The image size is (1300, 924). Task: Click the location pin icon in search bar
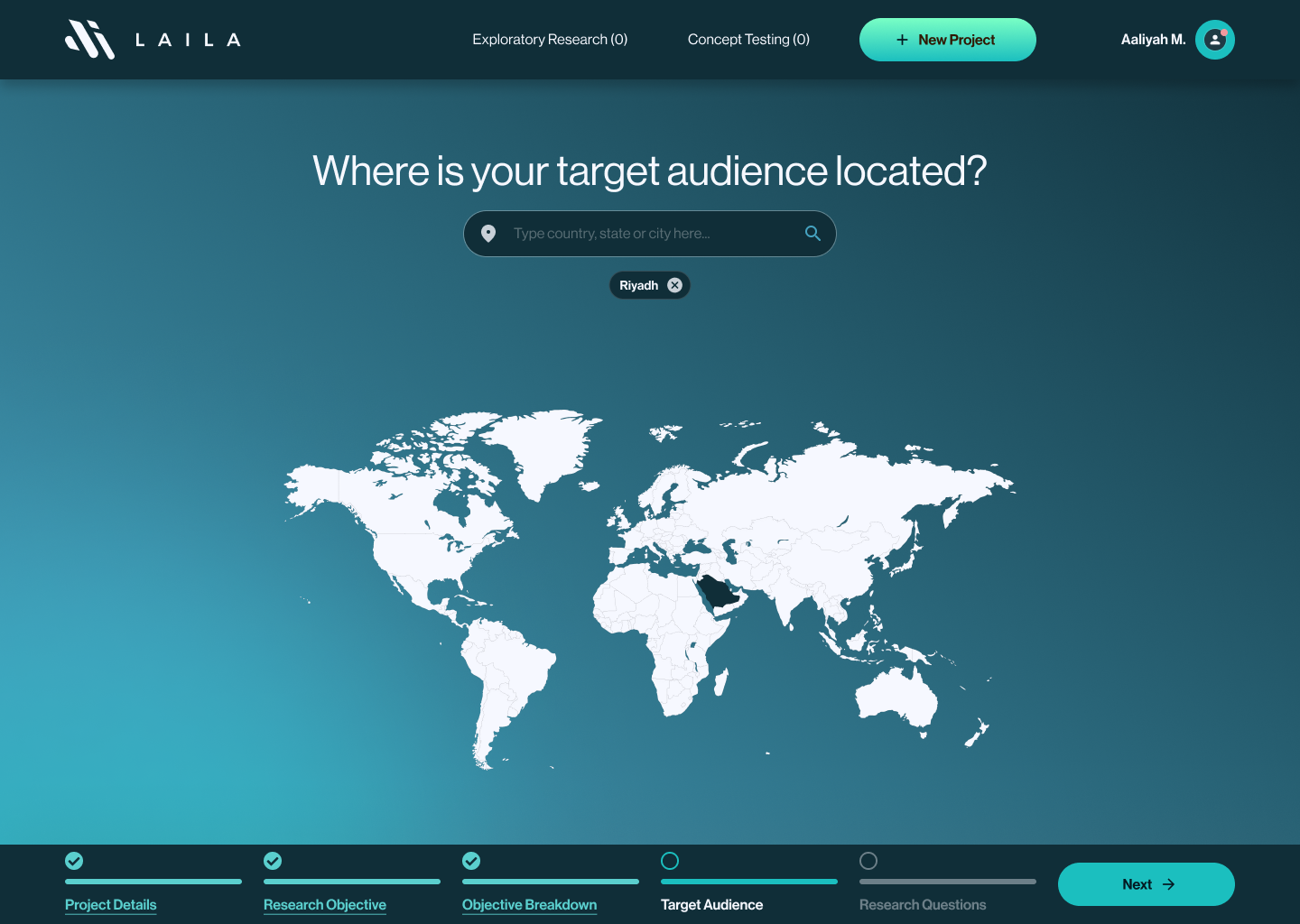488,234
